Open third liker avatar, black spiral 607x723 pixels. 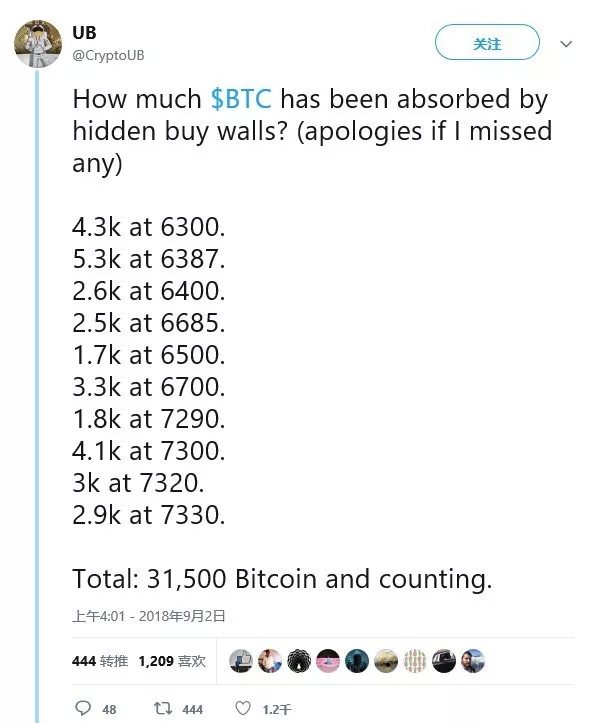[x=299, y=661]
